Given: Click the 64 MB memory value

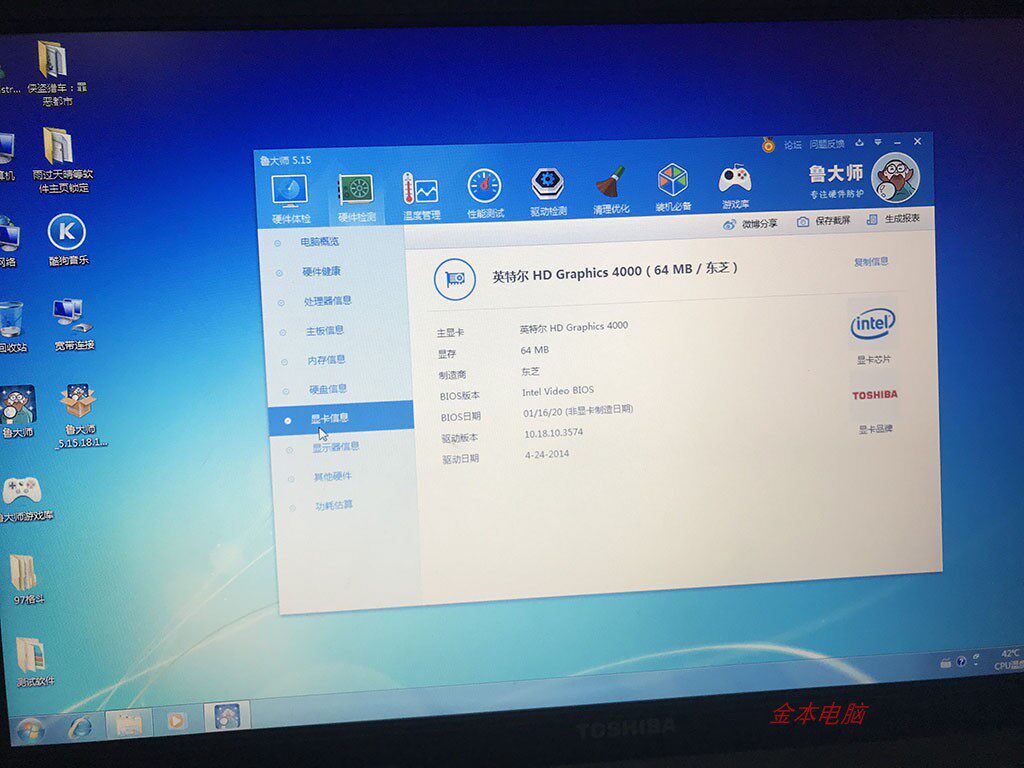Looking at the screenshot, I should click(534, 350).
